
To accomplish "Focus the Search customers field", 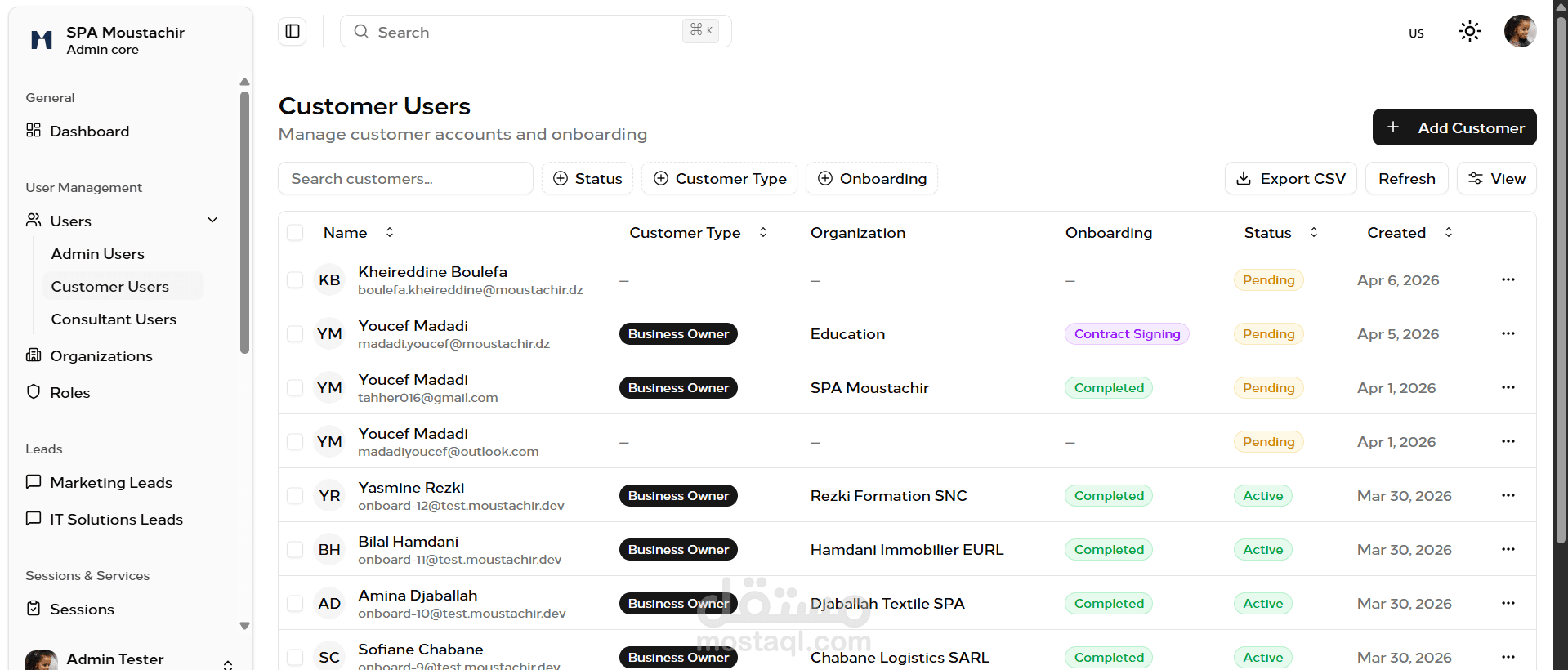I will 405,179.
